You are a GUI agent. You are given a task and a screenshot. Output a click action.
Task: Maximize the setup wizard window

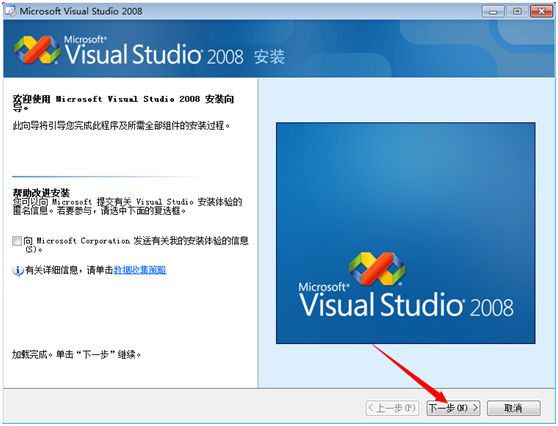click(517, 11)
